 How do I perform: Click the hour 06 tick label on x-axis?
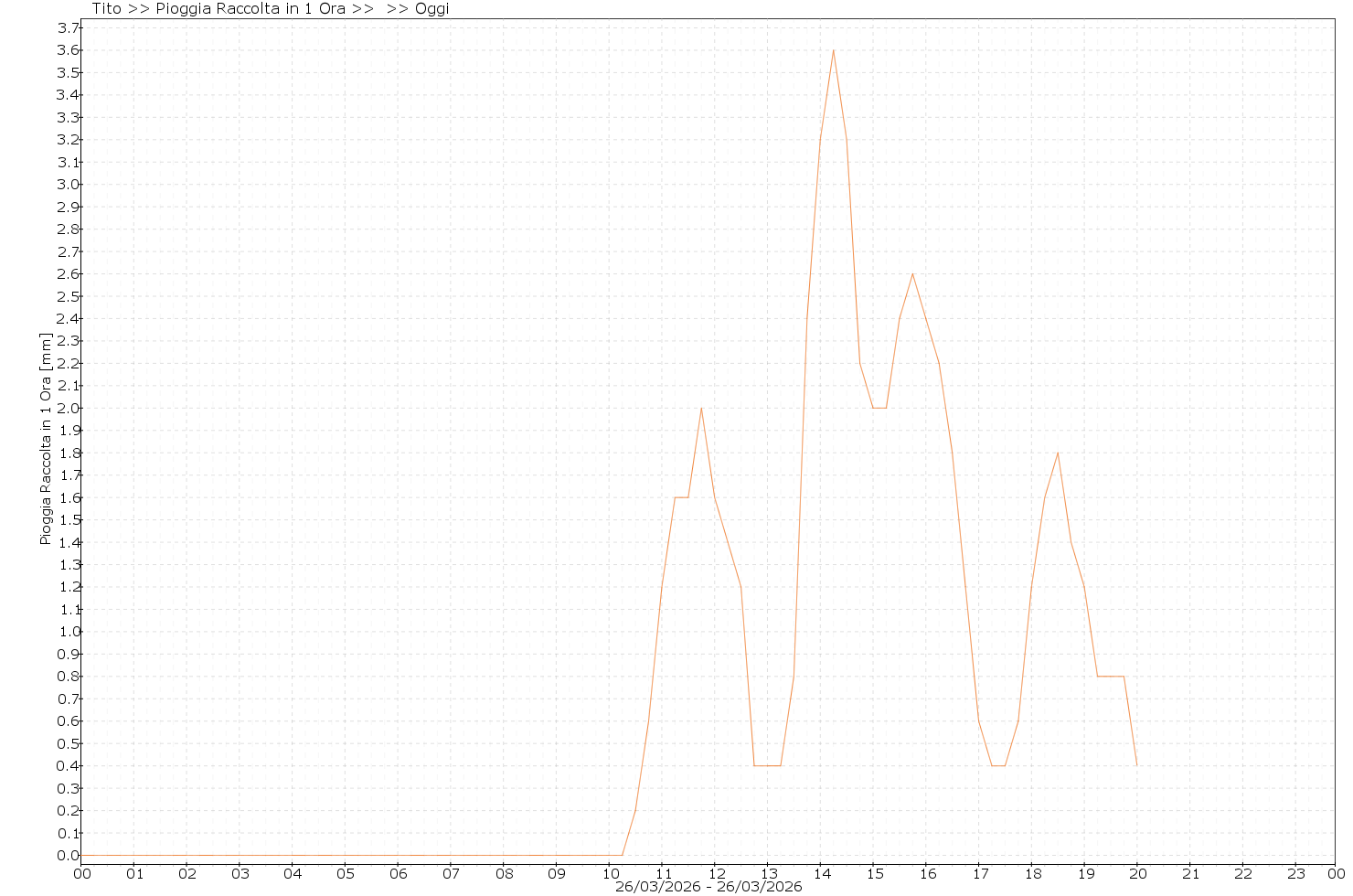point(398,873)
